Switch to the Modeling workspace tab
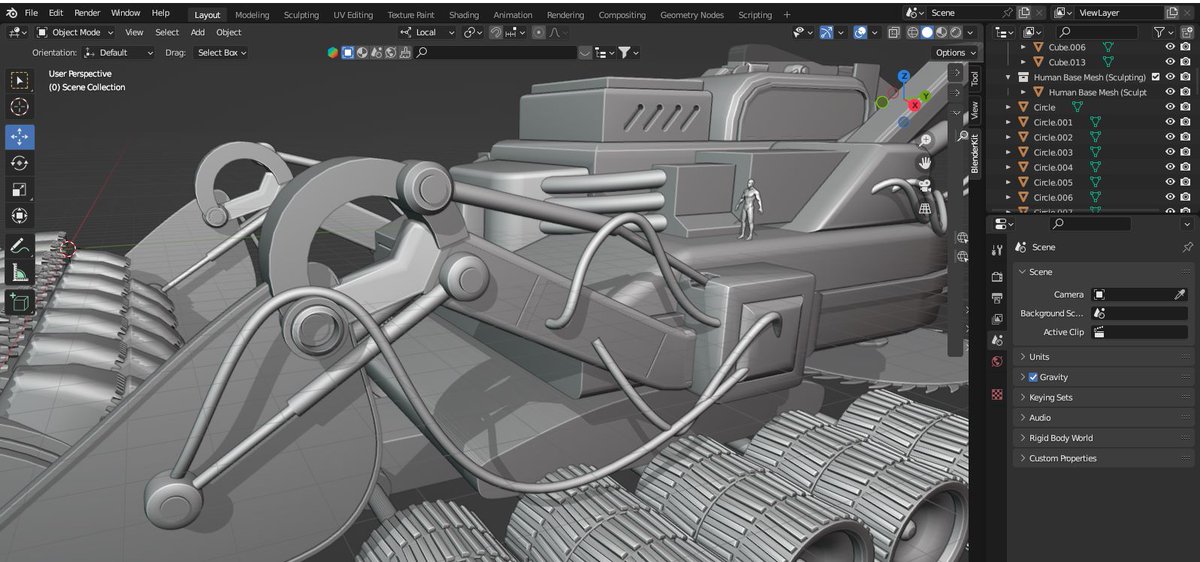Viewport: 1200px width, 562px height. (252, 15)
